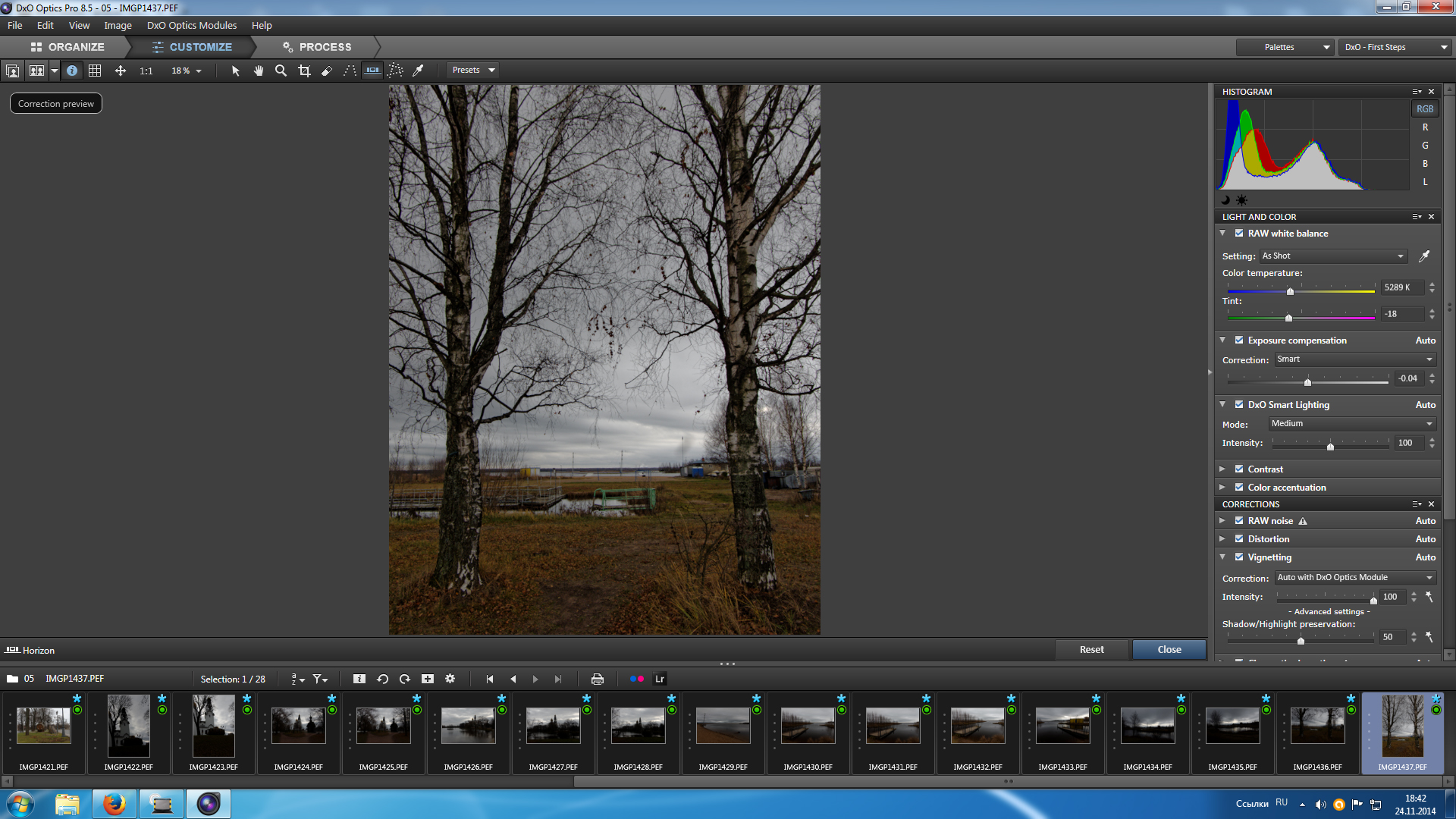Click the Reset button
Viewport: 1456px width, 819px height.
pos(1091,650)
